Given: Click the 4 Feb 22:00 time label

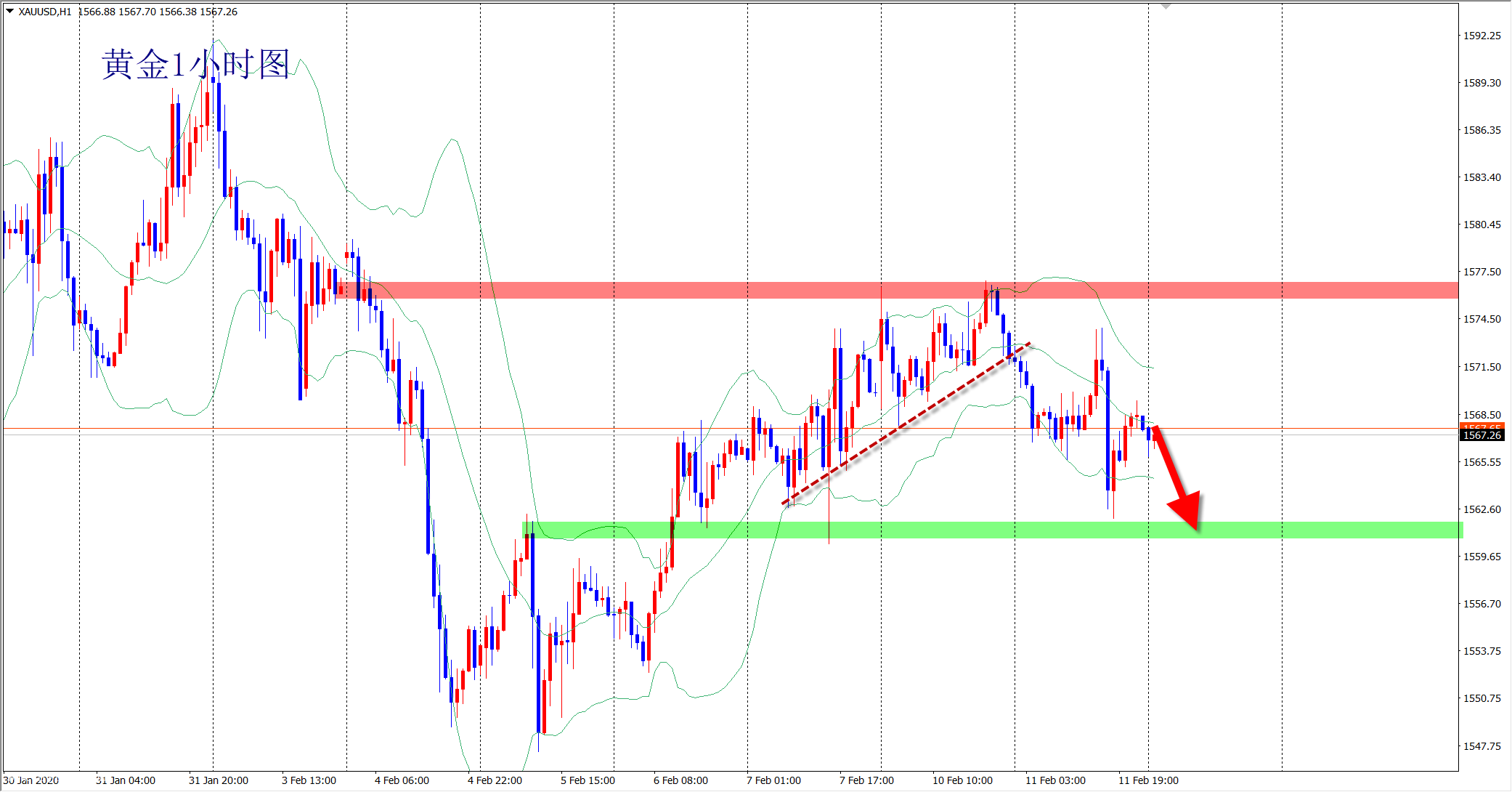Looking at the screenshot, I should click(495, 780).
